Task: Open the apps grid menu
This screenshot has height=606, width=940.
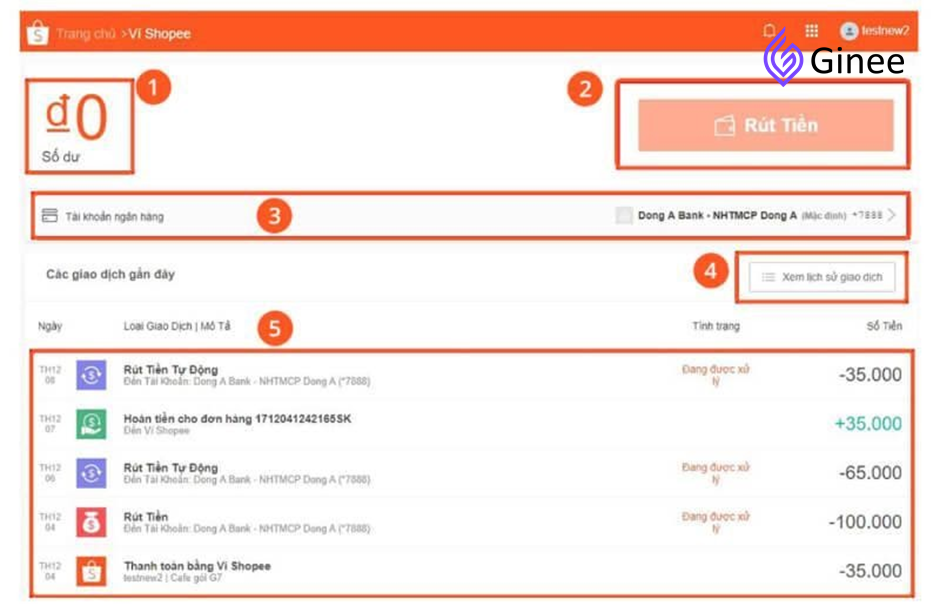Action: (x=812, y=31)
